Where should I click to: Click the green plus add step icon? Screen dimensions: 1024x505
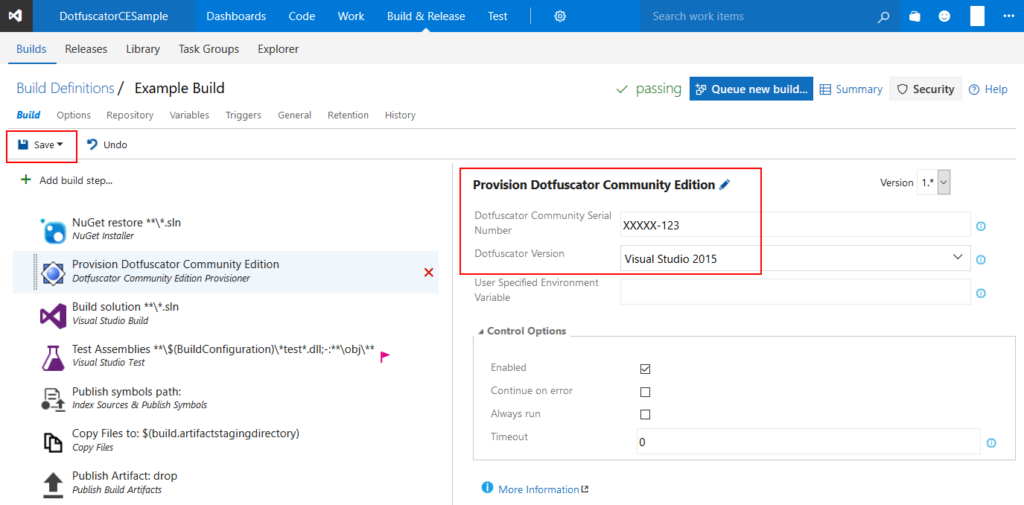(26, 179)
